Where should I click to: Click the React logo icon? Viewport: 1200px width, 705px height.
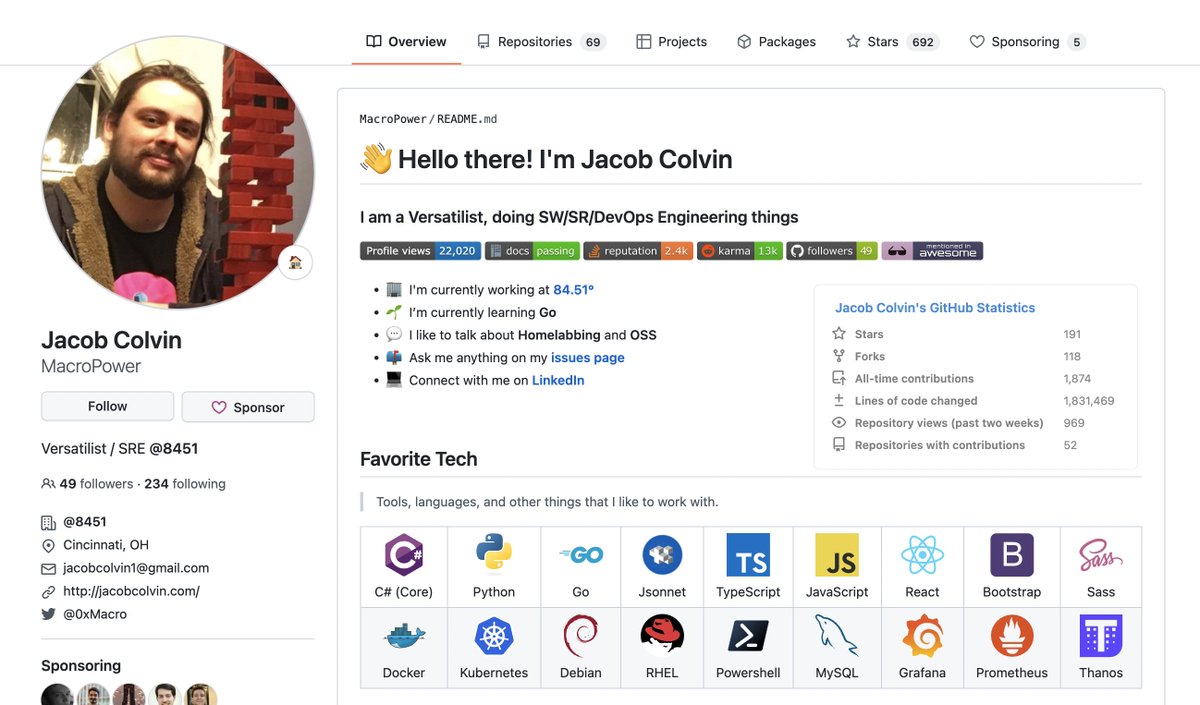[x=922, y=554]
